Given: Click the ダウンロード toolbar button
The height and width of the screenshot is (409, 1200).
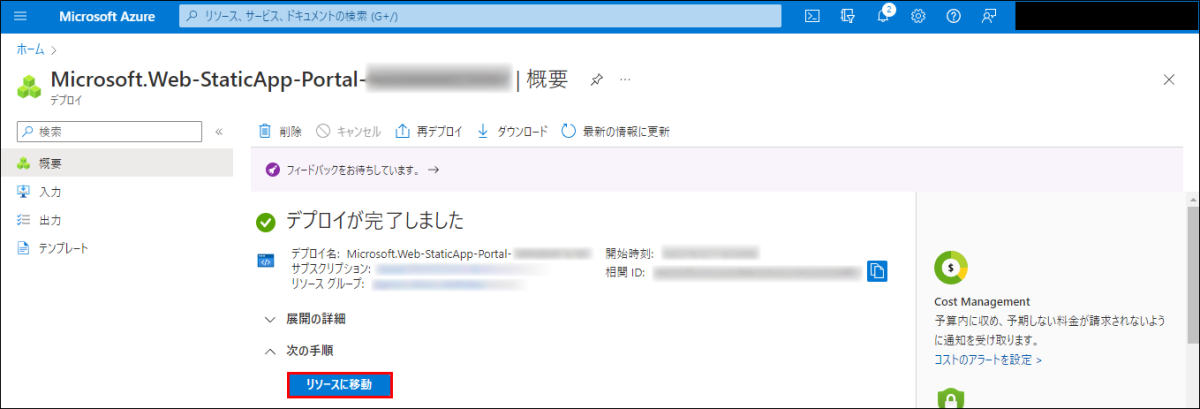Looking at the screenshot, I should pos(512,131).
